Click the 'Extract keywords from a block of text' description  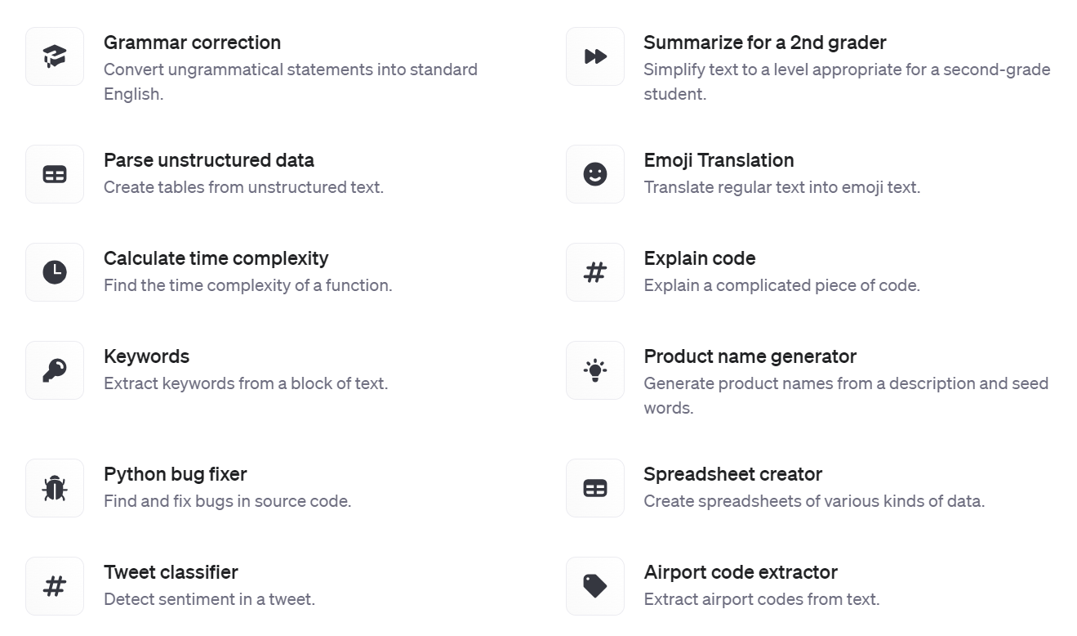245,384
